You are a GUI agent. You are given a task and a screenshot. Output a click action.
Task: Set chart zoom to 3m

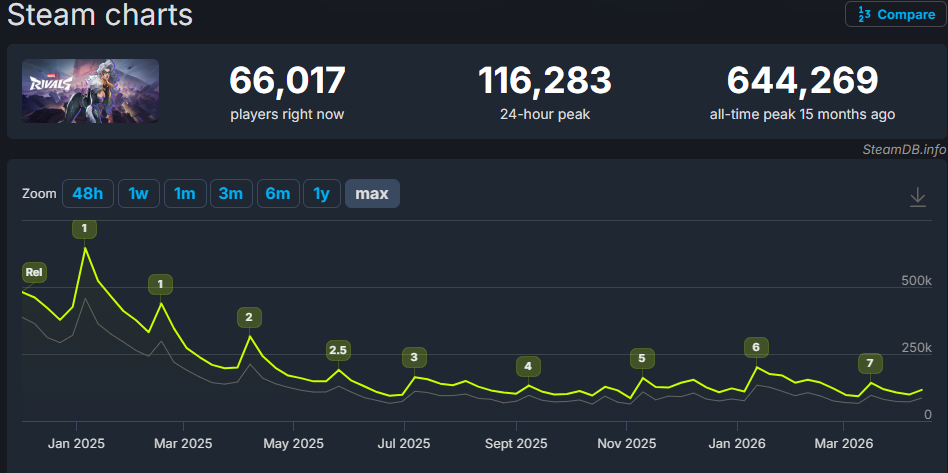[231, 194]
